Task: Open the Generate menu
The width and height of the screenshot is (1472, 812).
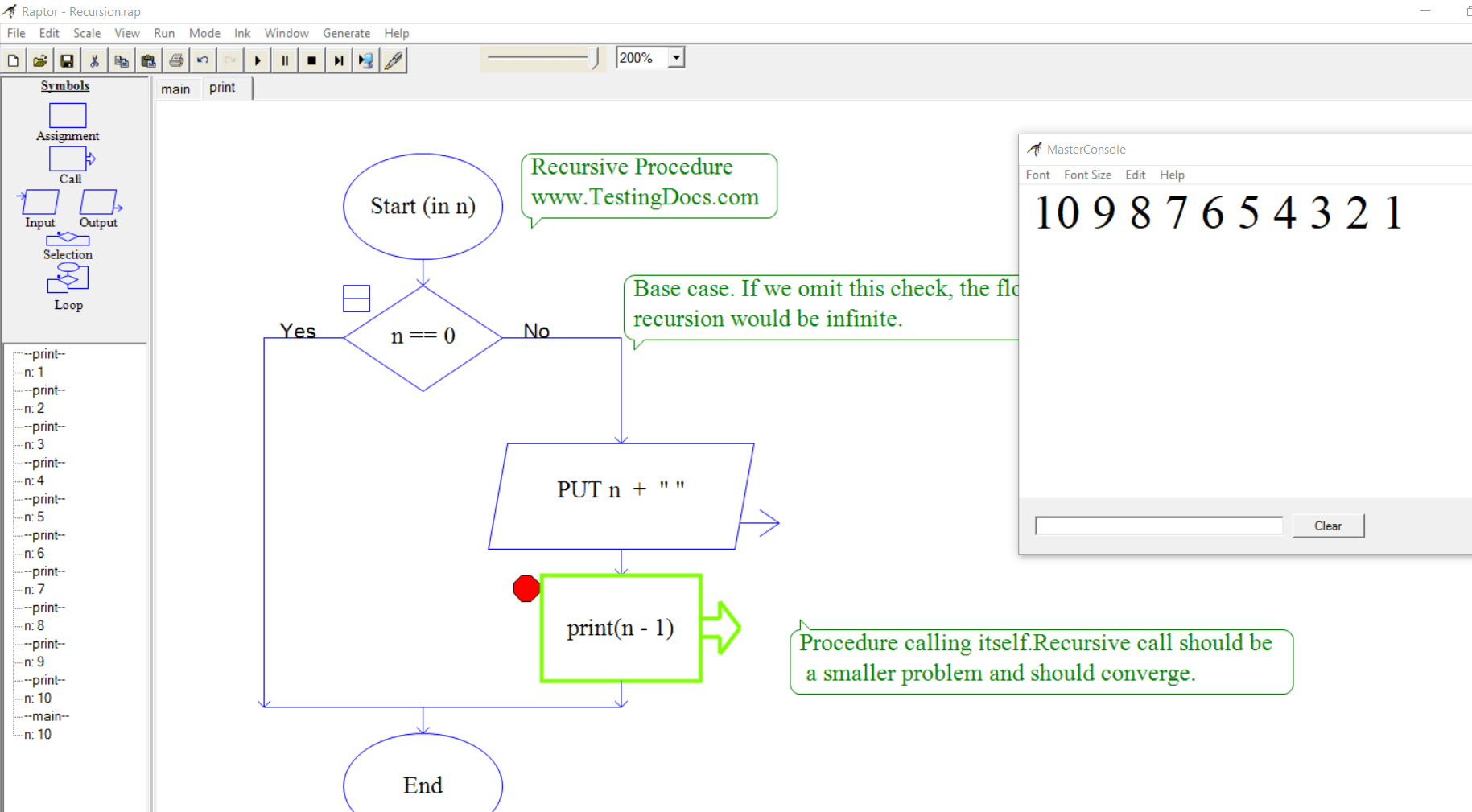Action: tap(346, 33)
